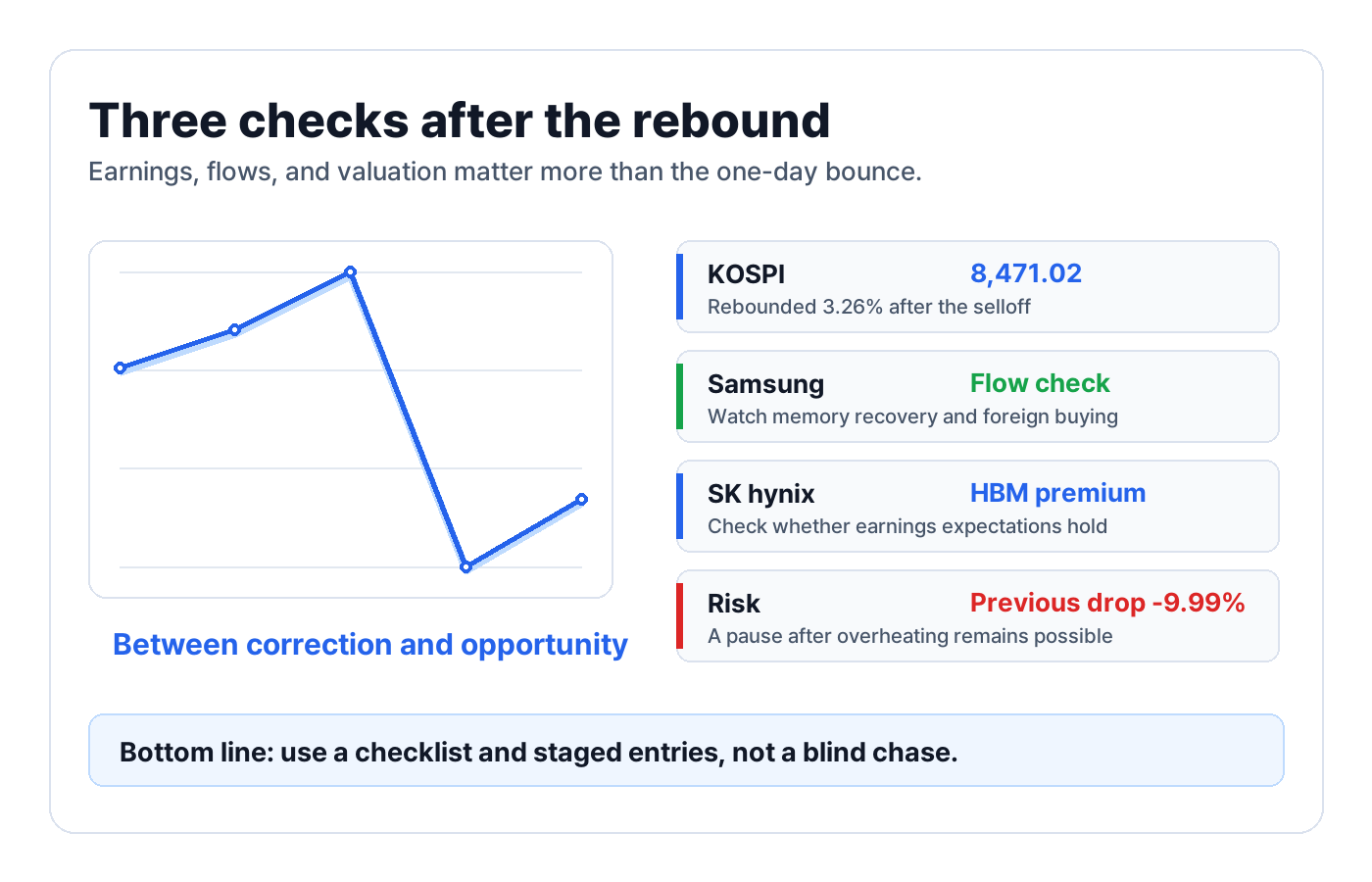The width and height of the screenshot is (1372, 882).
Task: Click the lowest data point on chart
Action: 465,566
